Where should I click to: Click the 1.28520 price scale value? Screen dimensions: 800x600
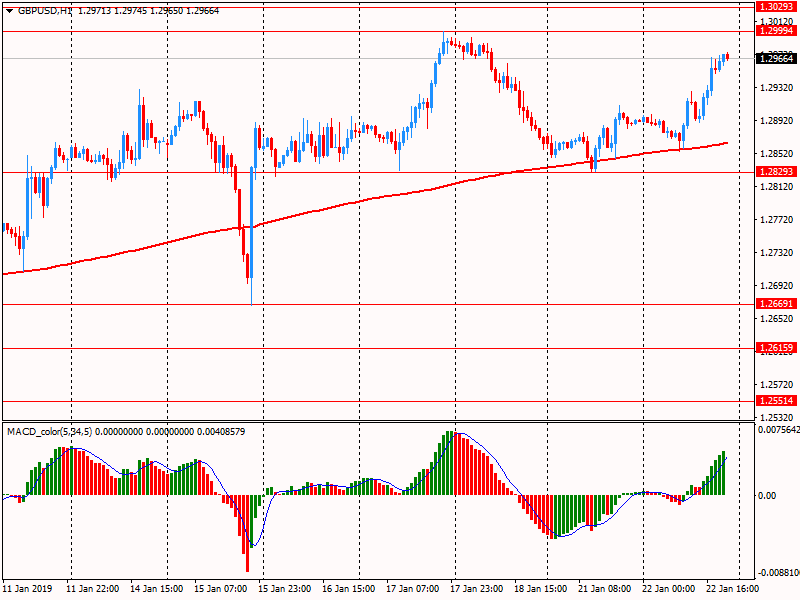777,154
